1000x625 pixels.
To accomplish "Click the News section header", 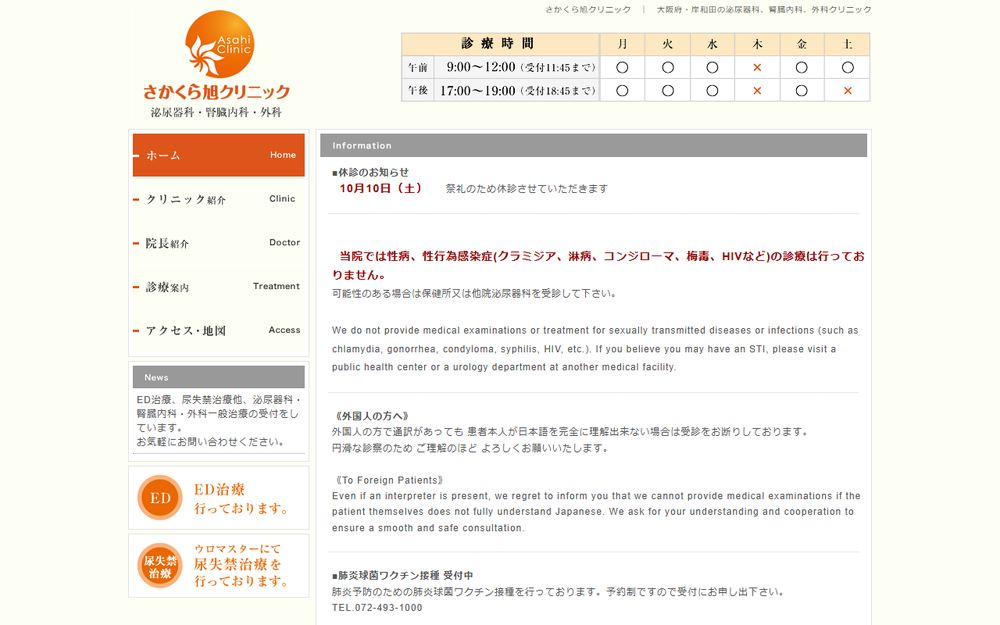I will point(219,377).
